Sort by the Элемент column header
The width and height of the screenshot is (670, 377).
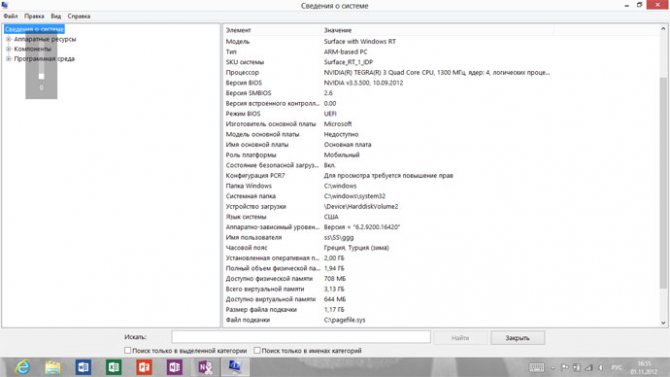pyautogui.click(x=273, y=30)
